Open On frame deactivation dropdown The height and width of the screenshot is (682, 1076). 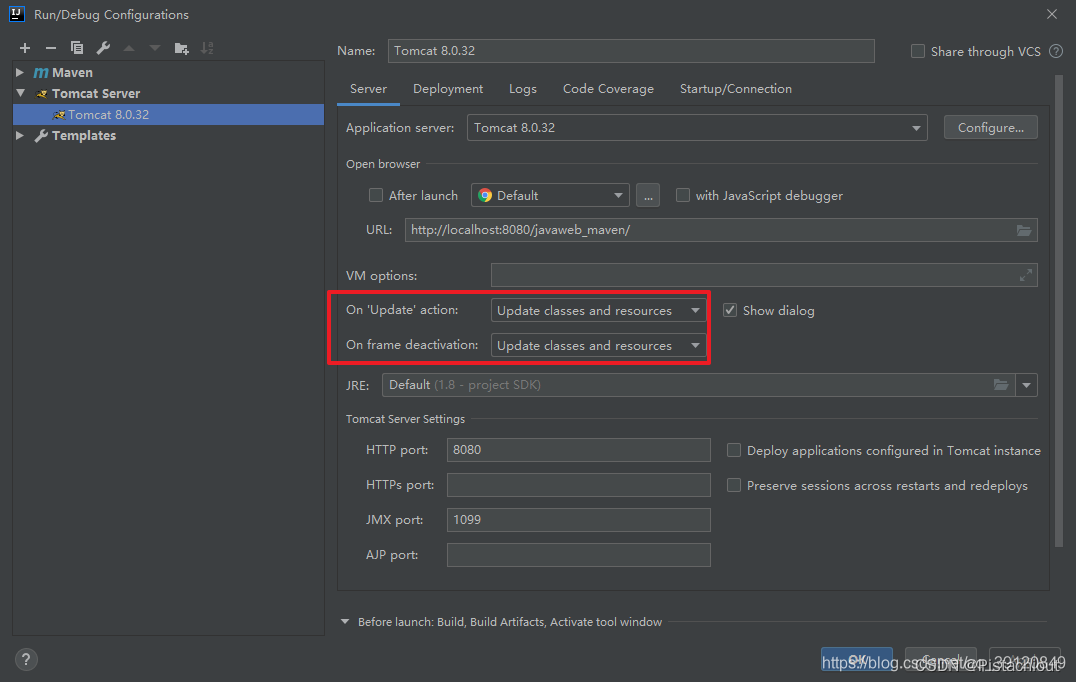pos(598,345)
